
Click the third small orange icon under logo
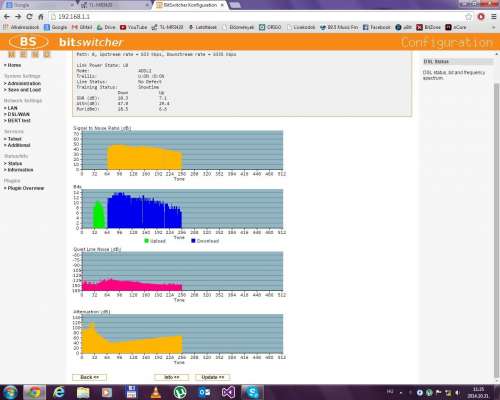click(35, 54)
